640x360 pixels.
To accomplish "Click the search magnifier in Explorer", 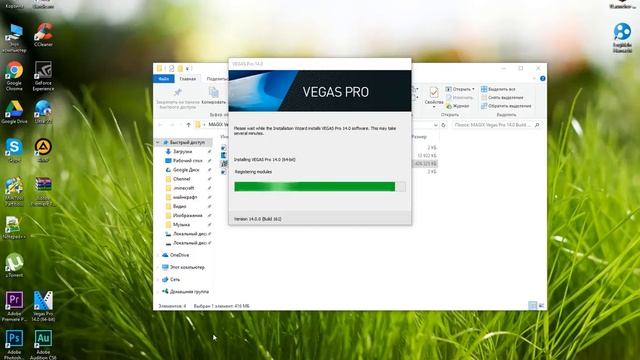I will click(537, 125).
